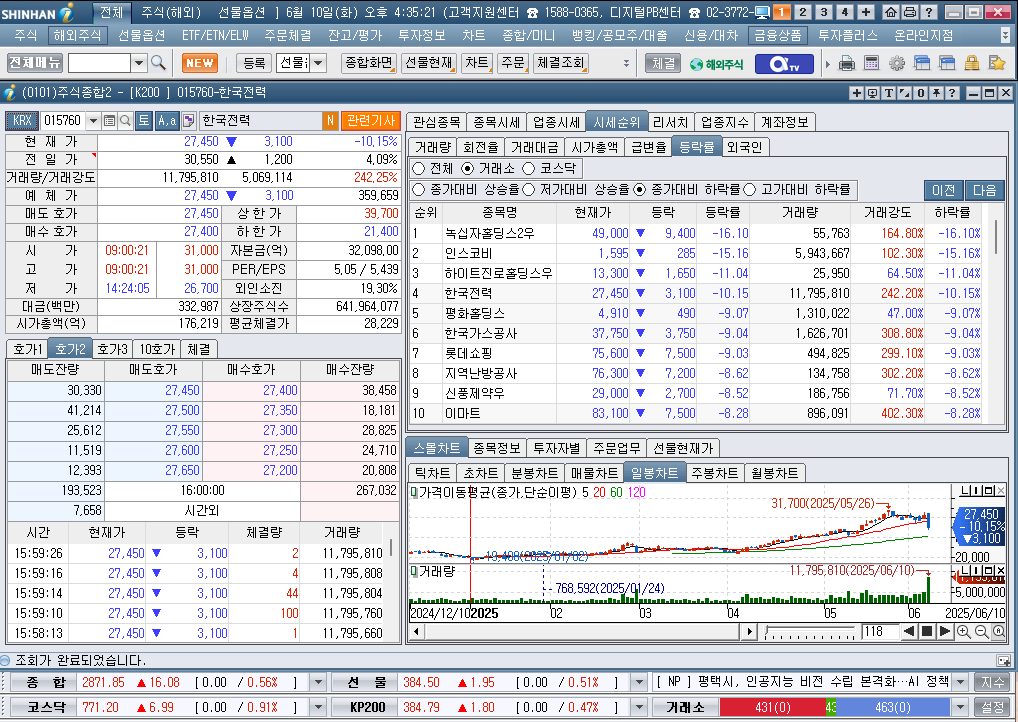Viewport: 1018px width, 722px height.
Task: Click the toolbar printer icon next to the TV banner
Action: tap(847, 63)
